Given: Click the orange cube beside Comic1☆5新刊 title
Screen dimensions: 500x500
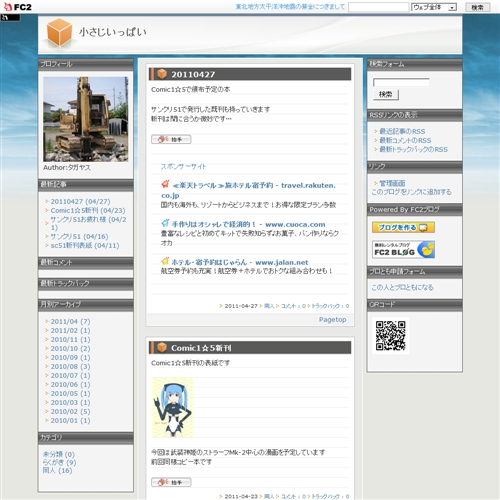Looking at the screenshot, I should point(162,347).
